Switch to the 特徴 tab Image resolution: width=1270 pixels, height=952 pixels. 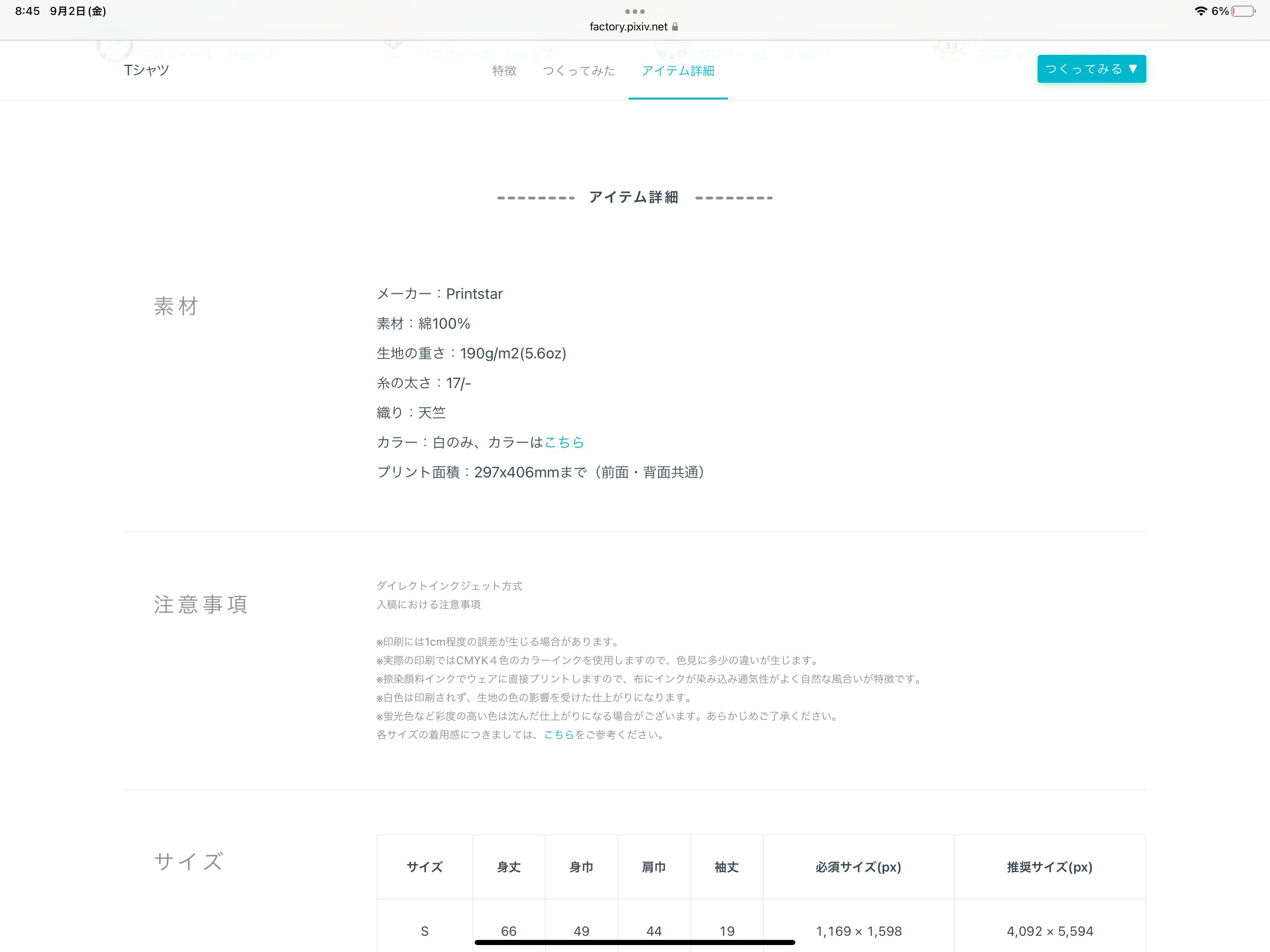[504, 71]
